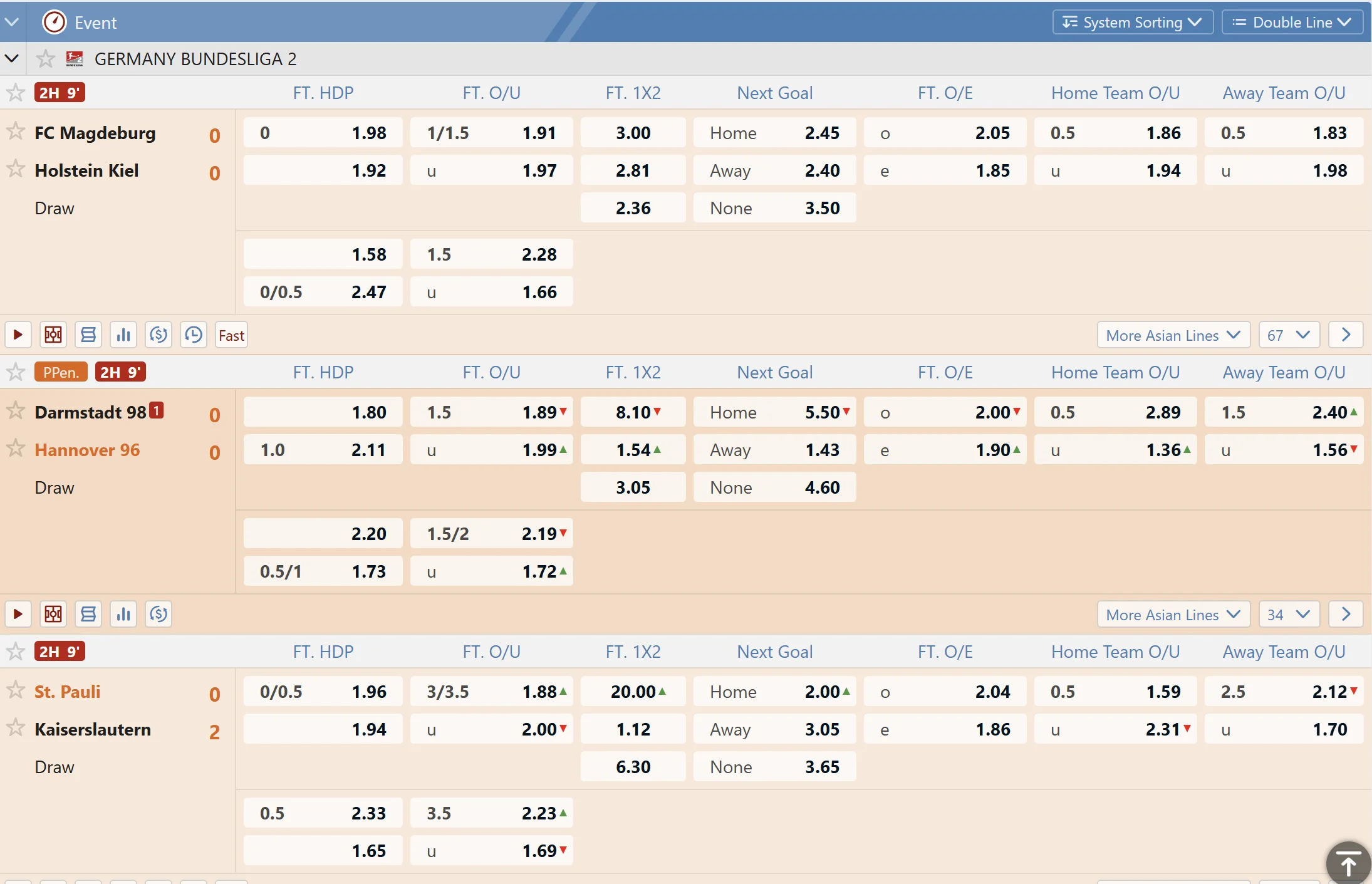The image size is (1372, 884).
Task: Star Holstein Kiel team
Action: [x=16, y=169]
